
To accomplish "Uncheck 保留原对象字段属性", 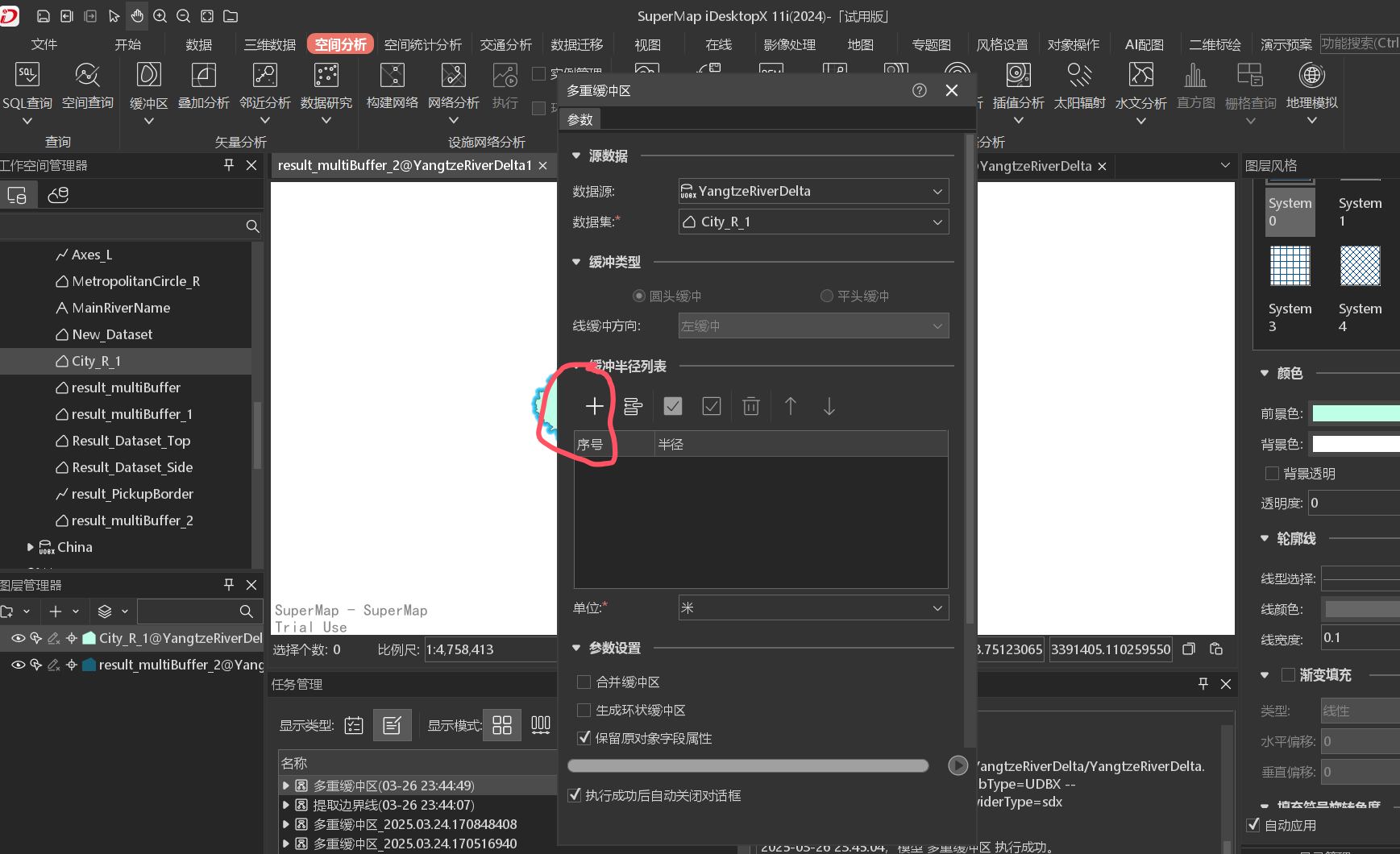I will 584,738.
